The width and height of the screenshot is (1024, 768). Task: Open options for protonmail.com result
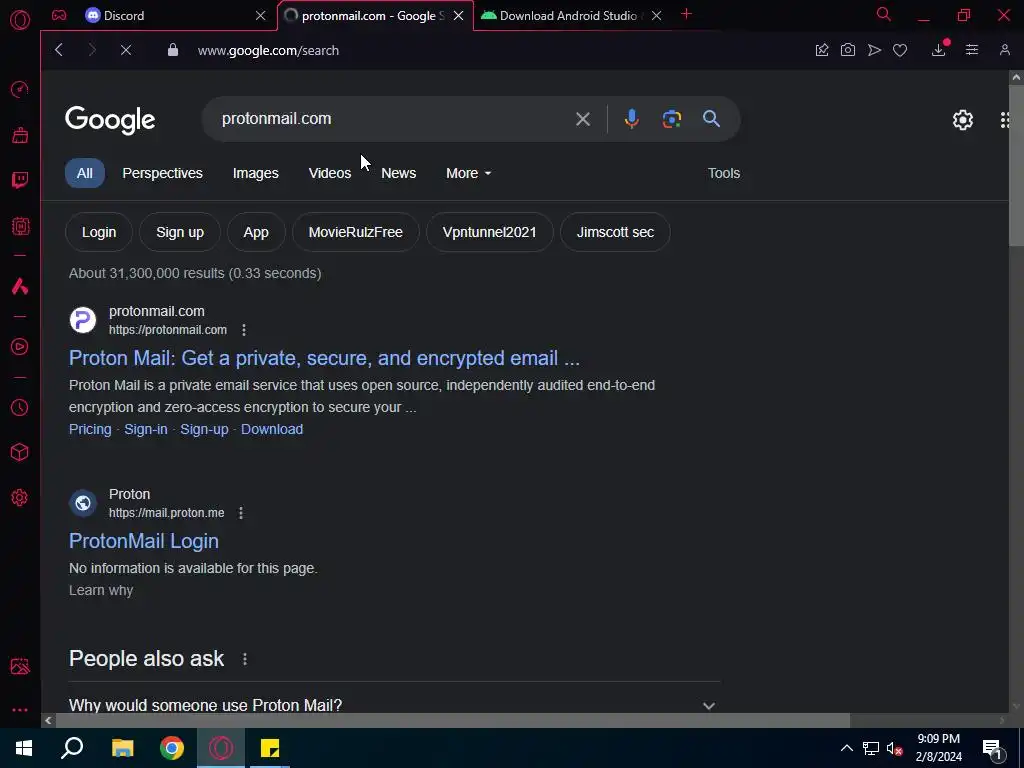(x=244, y=330)
